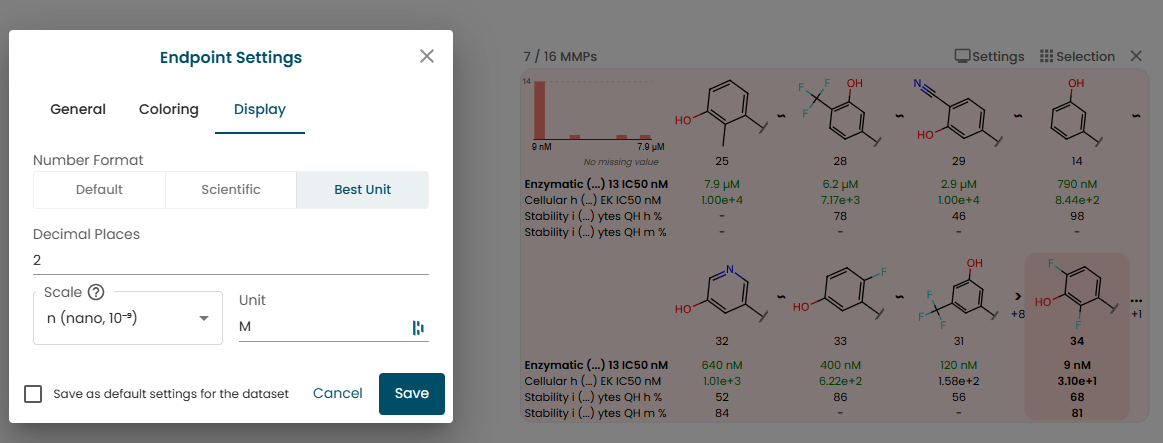The height and width of the screenshot is (443, 1163).
Task: Click the No missing value label
Action: [x=621, y=162]
